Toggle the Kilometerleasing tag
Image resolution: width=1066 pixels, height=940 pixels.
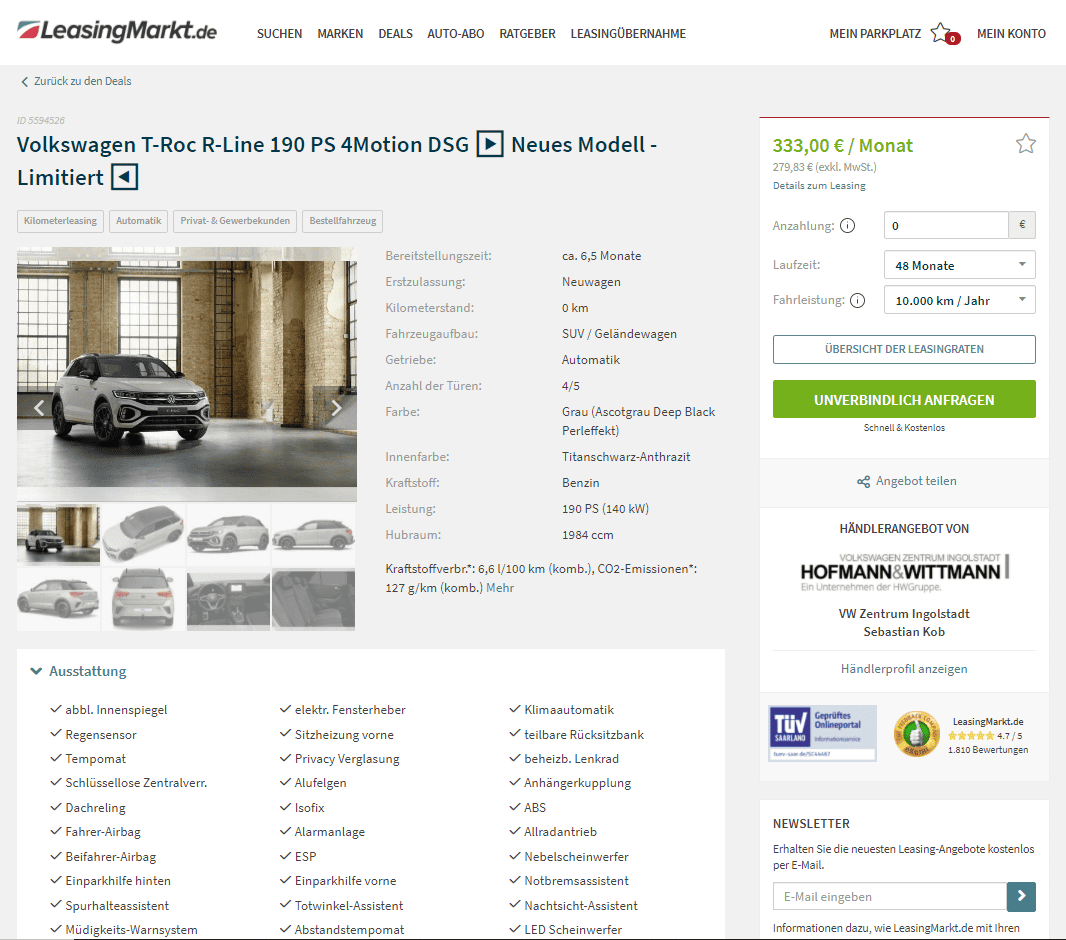pyautogui.click(x=60, y=221)
